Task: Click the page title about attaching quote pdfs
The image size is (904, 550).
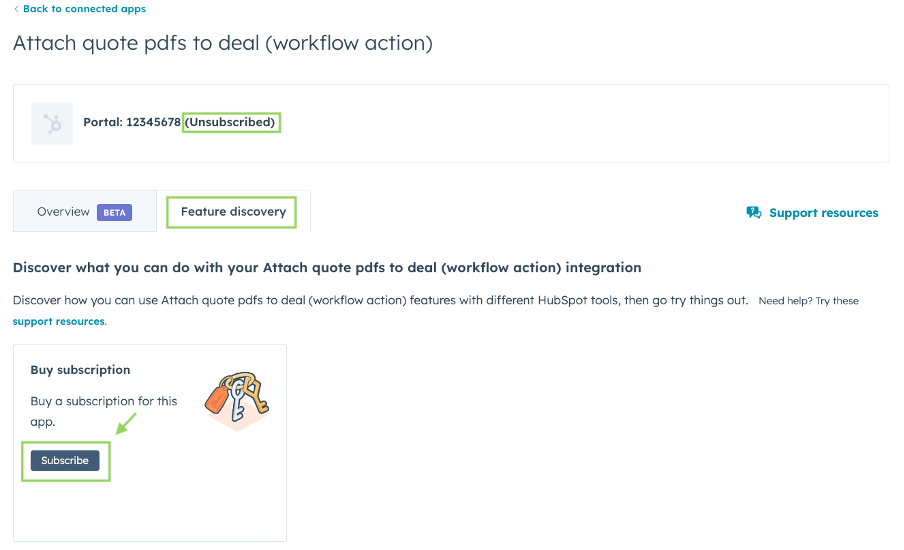Action: 223,44
